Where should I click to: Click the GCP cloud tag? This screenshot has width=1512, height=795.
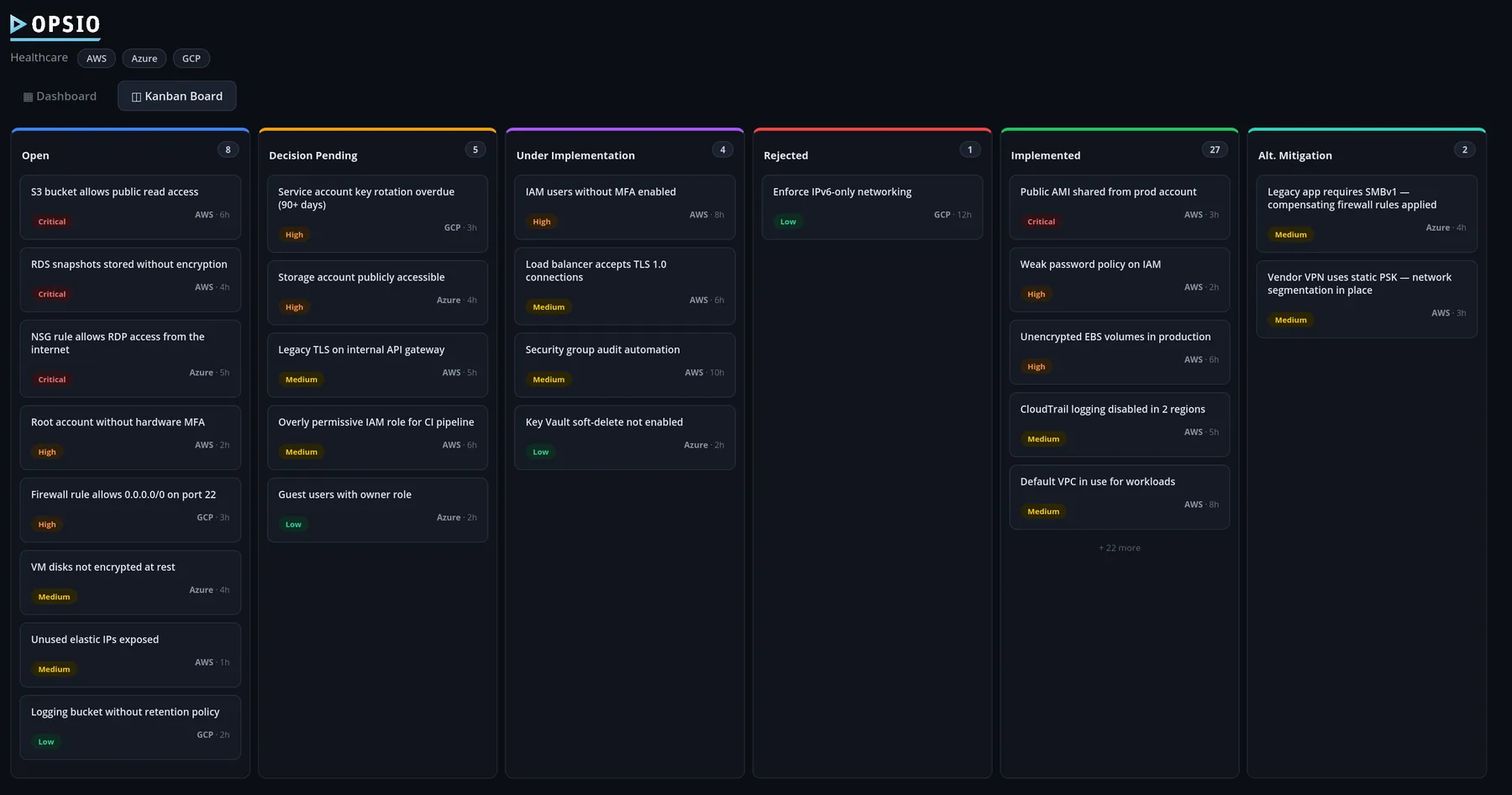point(192,59)
